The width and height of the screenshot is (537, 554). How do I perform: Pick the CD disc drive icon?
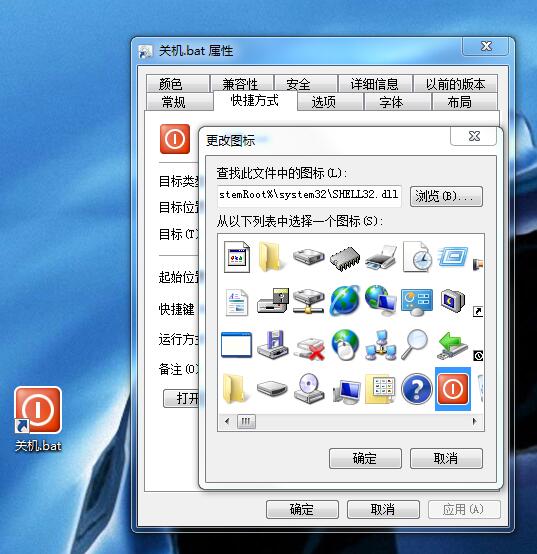[x=309, y=389]
